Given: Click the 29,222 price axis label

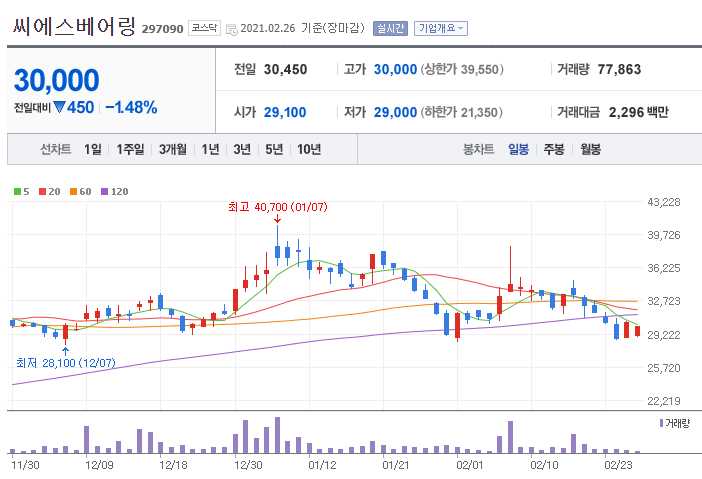Looking at the screenshot, I should (663, 335).
